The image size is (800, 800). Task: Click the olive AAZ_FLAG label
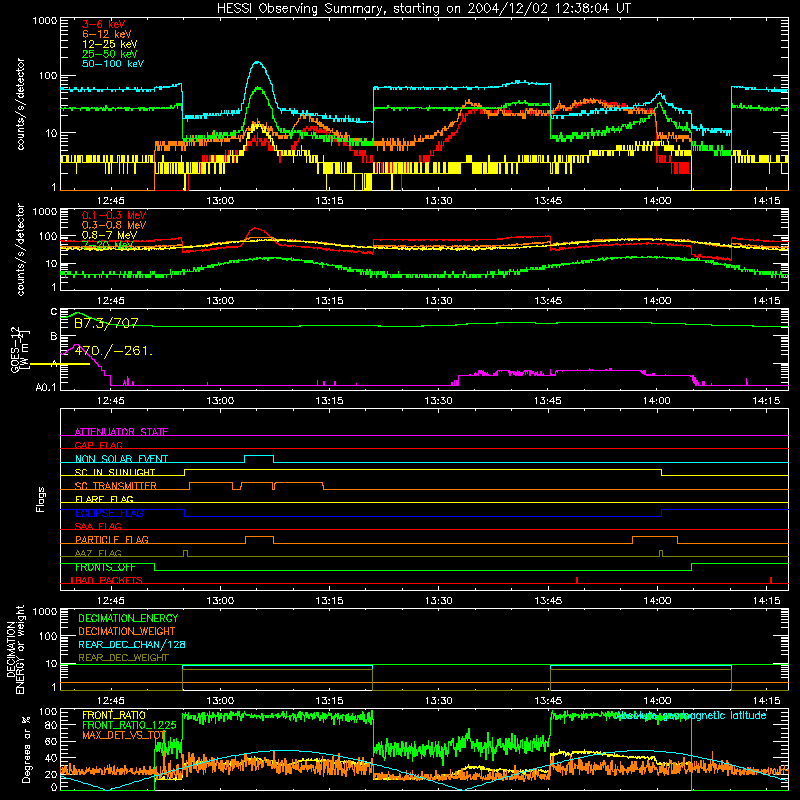pyautogui.click(x=98, y=553)
